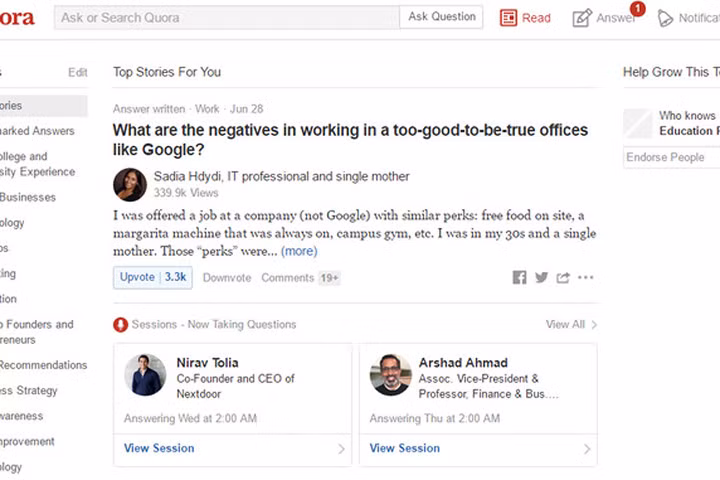Share the answer on Twitter

tap(541, 277)
